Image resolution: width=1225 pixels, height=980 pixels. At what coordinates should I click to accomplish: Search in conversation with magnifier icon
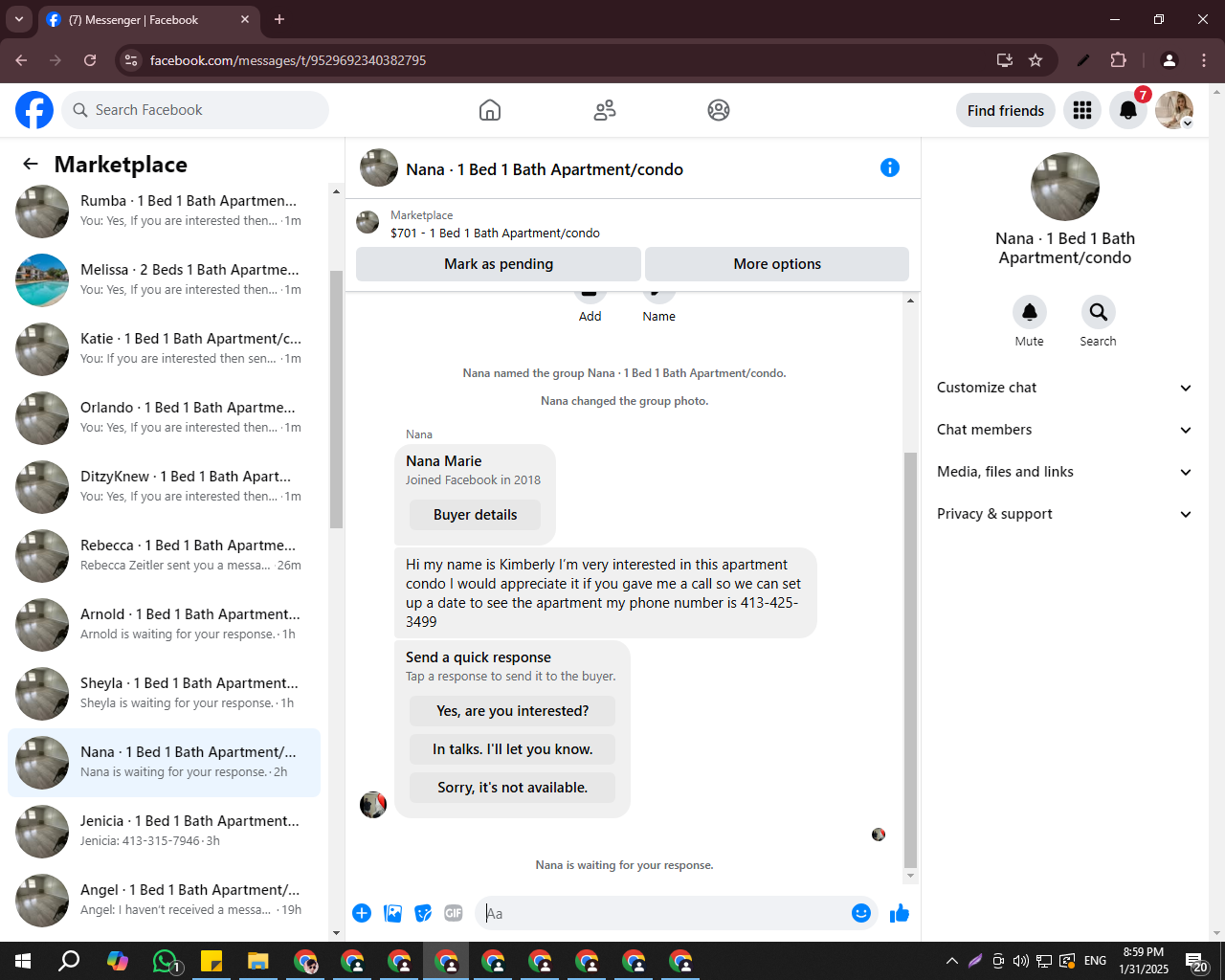pos(1099,312)
